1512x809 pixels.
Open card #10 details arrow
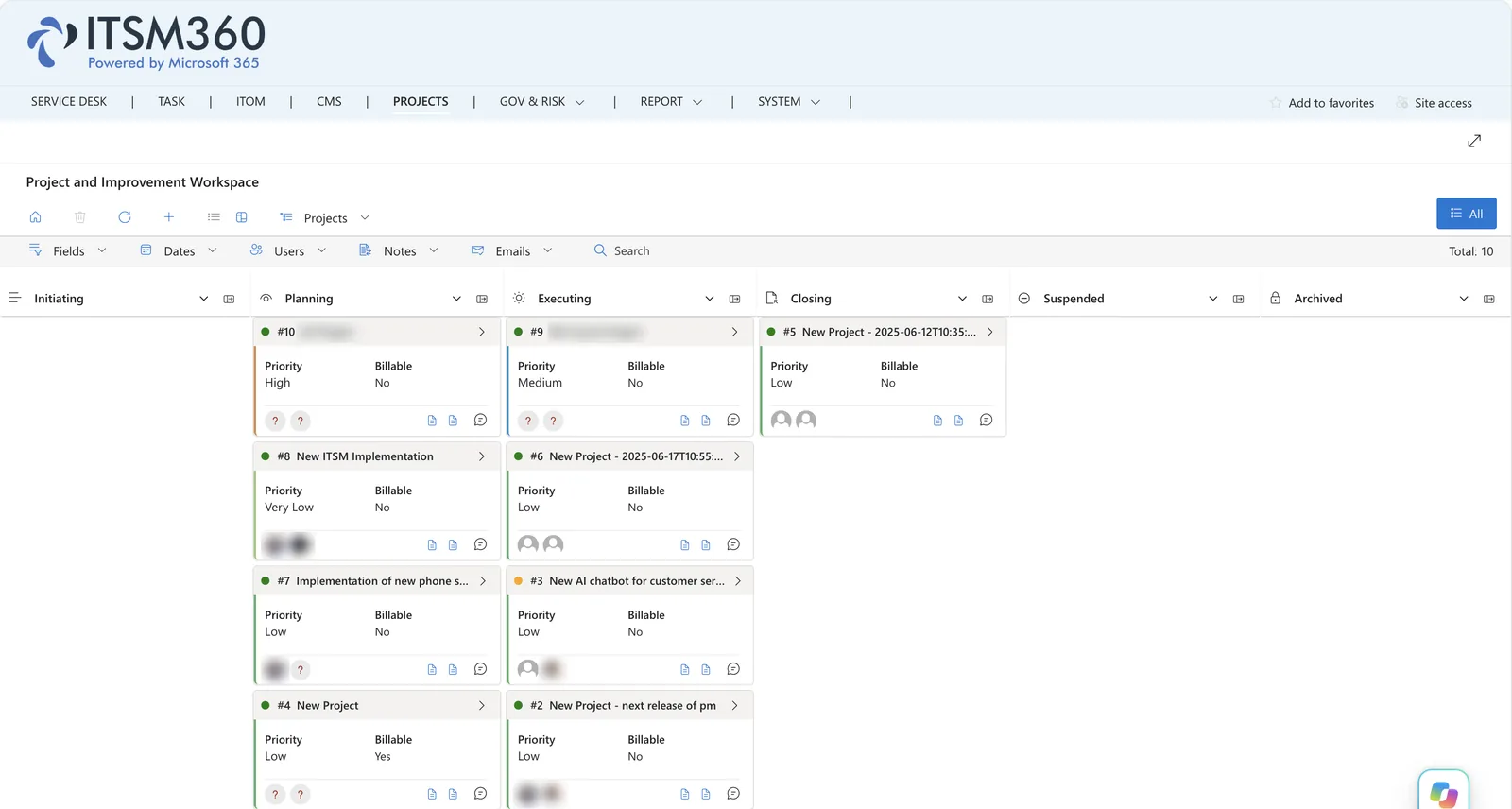pyautogui.click(x=481, y=332)
